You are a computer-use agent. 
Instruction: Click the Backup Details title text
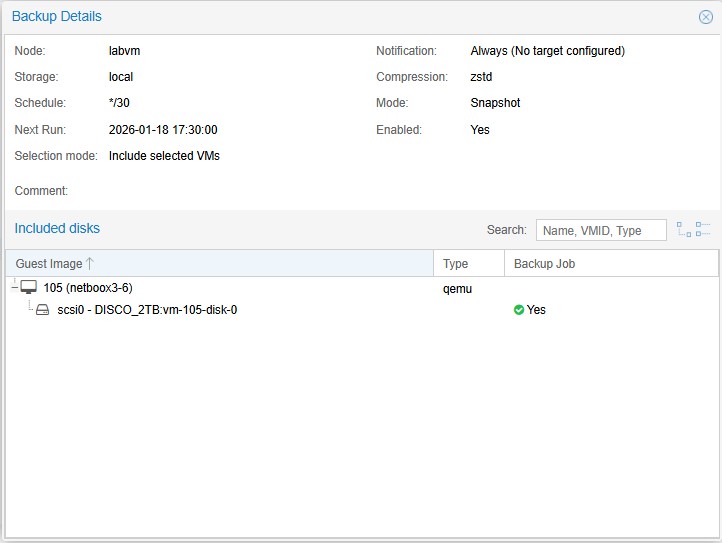point(57,17)
